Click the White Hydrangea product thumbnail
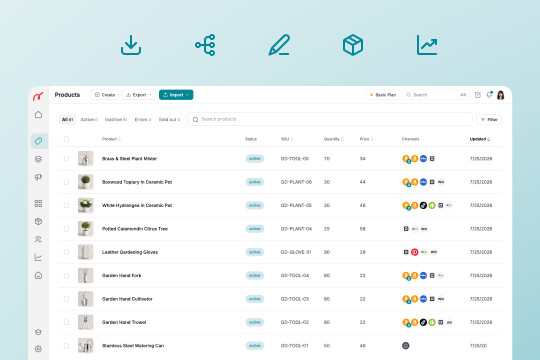 (x=85, y=205)
